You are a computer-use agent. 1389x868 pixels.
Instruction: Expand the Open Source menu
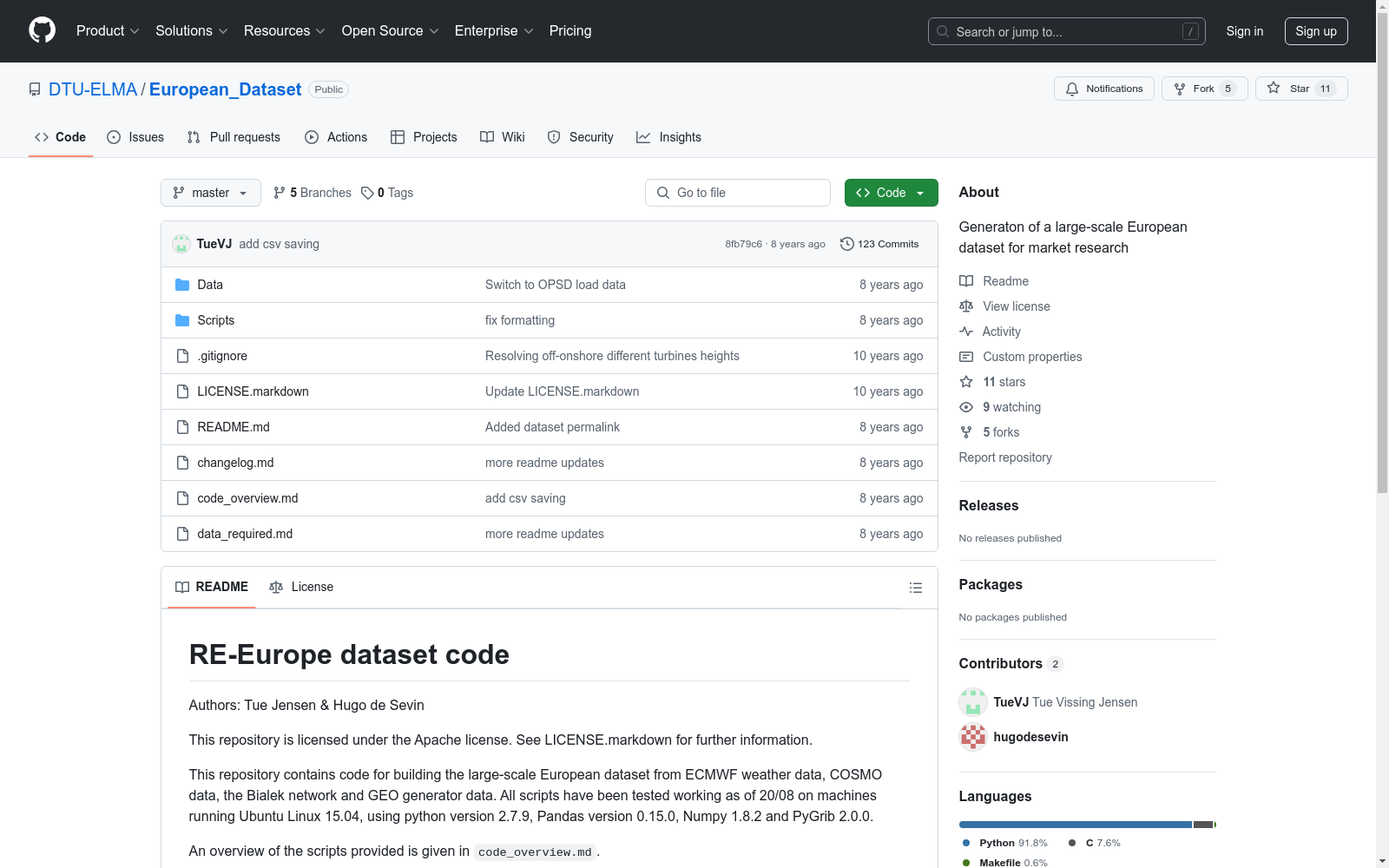(391, 31)
